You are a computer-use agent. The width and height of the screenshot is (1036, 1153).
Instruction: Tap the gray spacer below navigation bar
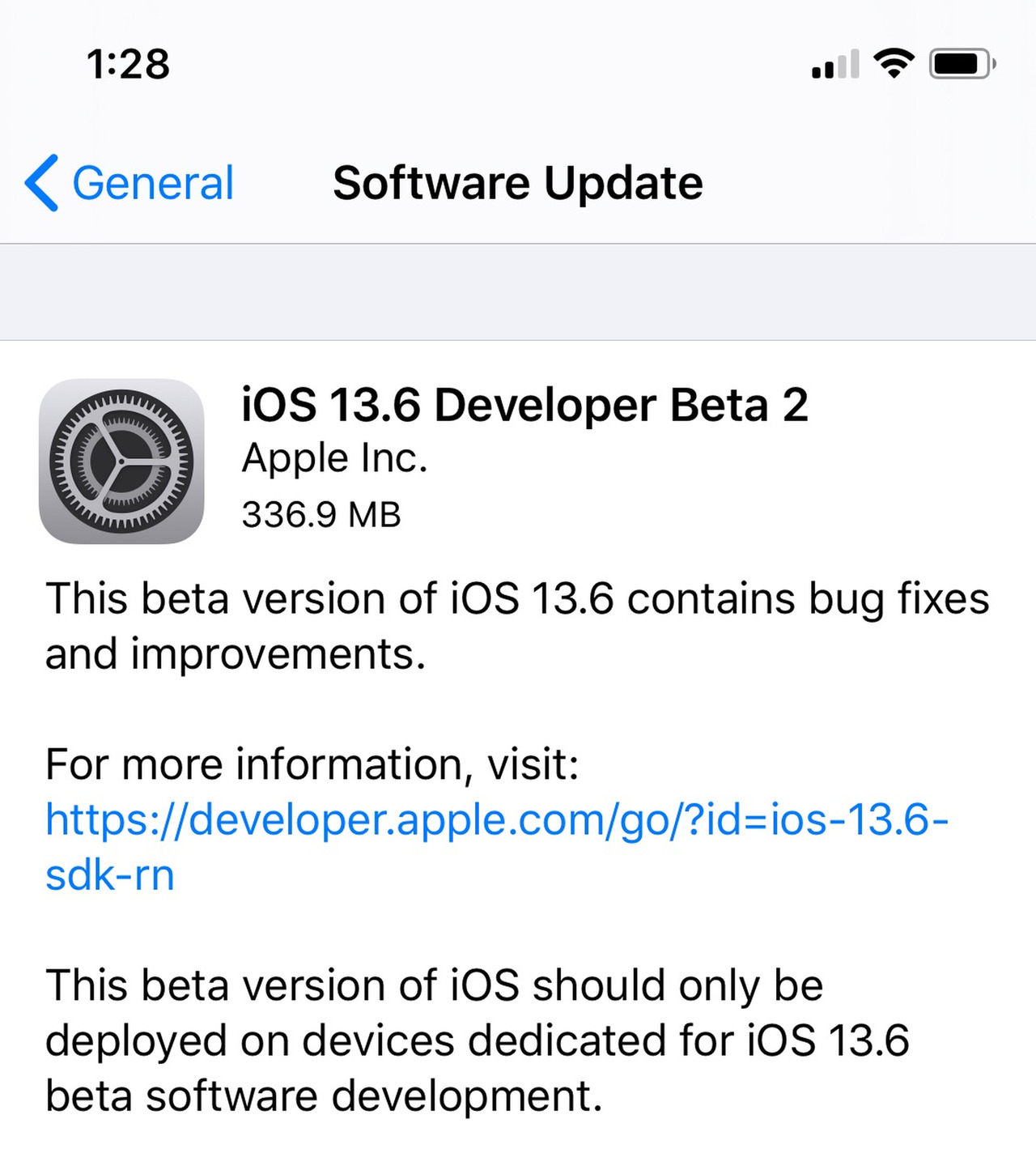pos(518,292)
